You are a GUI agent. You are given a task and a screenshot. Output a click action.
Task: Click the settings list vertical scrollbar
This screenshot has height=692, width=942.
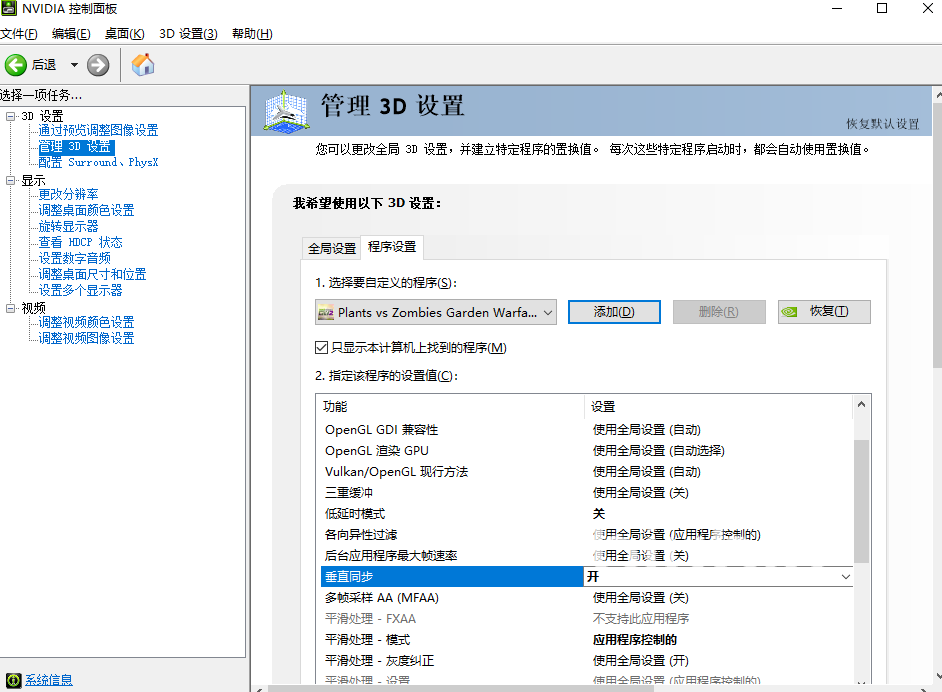click(x=861, y=500)
